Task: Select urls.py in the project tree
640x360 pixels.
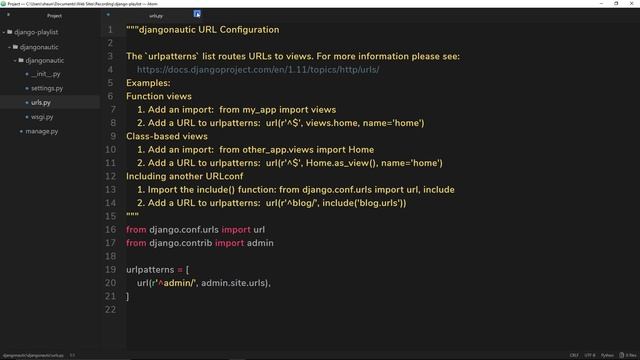Action: (41, 102)
